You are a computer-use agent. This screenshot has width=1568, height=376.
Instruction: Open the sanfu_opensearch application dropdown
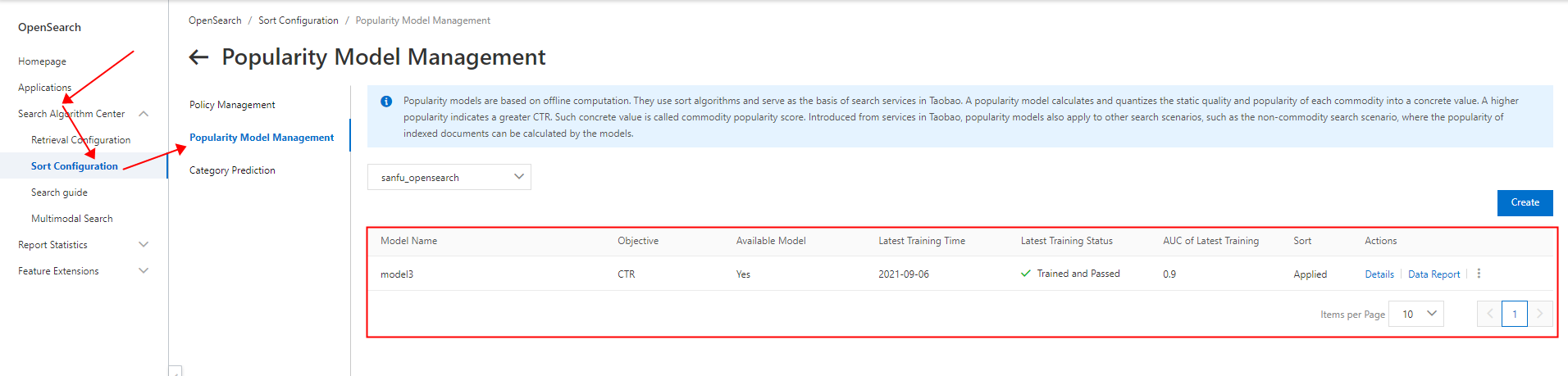[449, 177]
